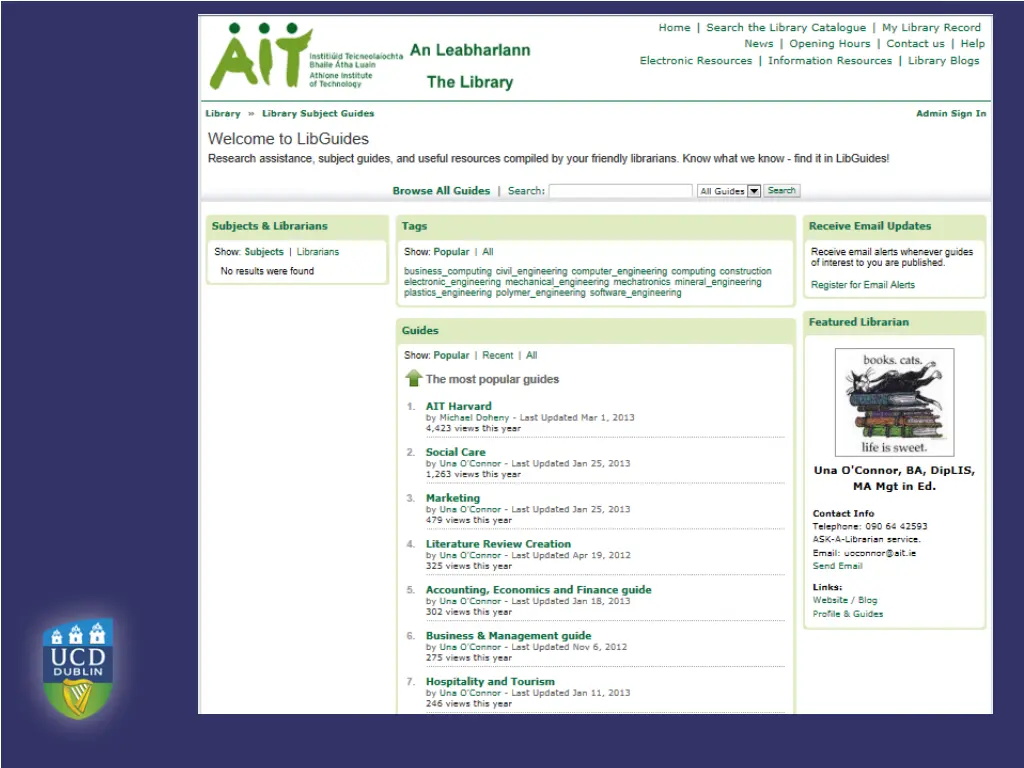The width and height of the screenshot is (1024, 768).
Task: Select the standalone computing tag
Action: pyautogui.click(x=694, y=271)
